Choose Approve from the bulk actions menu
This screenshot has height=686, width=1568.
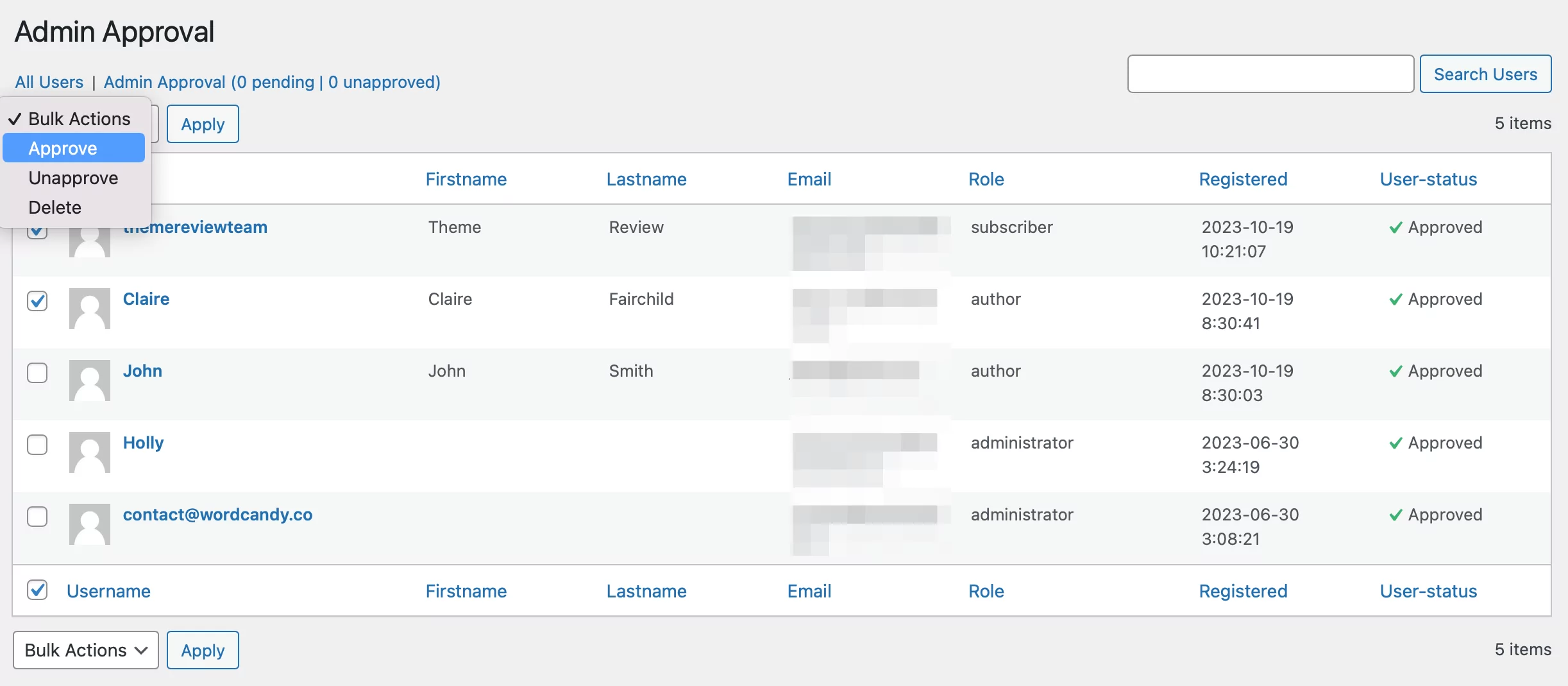[74, 148]
